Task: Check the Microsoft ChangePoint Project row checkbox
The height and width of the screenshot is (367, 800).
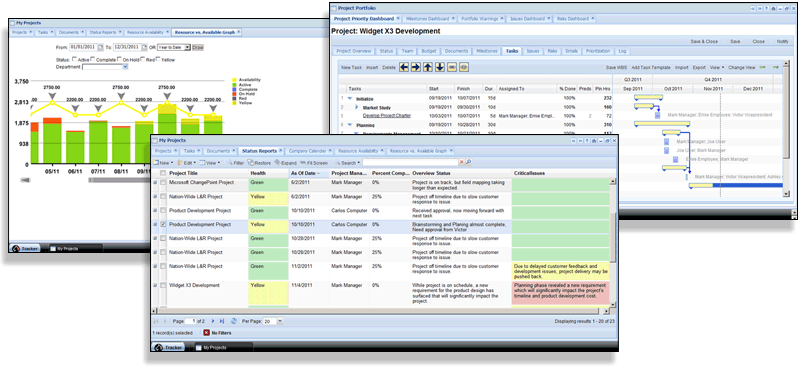Action: pyautogui.click(x=163, y=182)
